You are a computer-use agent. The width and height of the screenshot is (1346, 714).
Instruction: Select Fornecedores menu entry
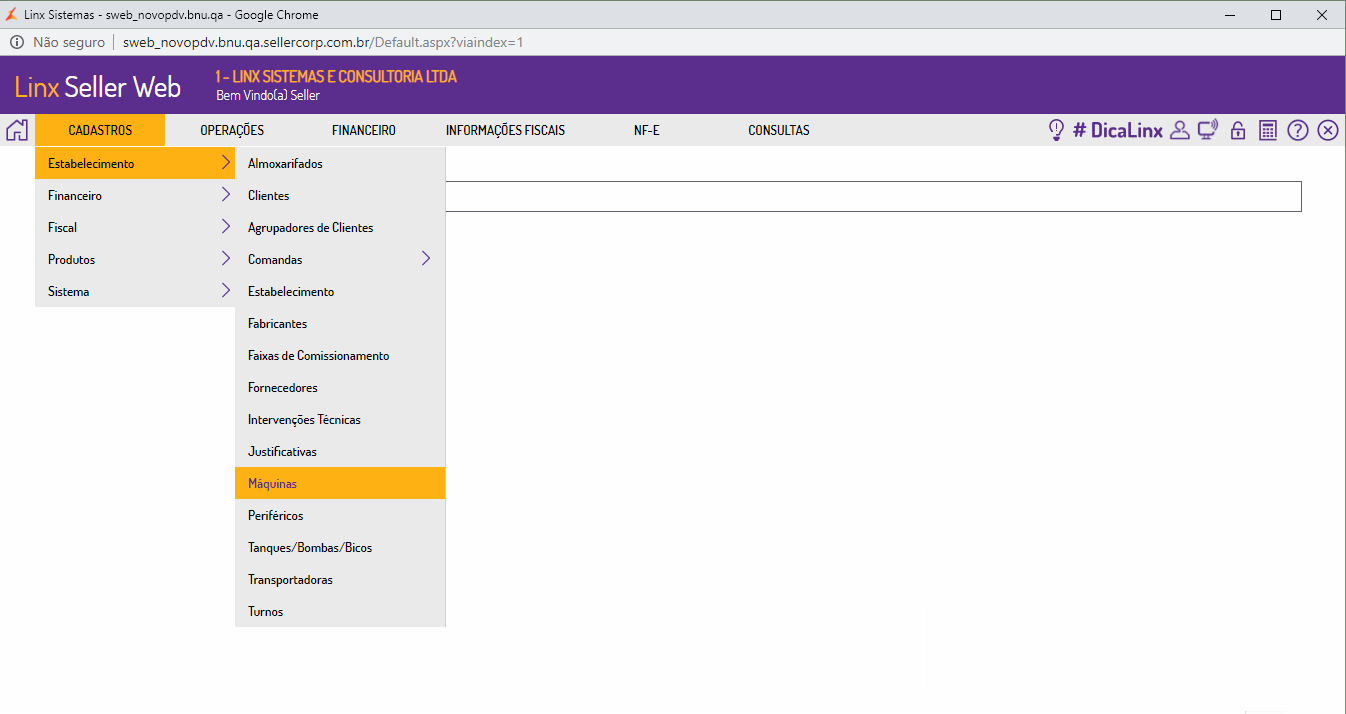[340, 387]
